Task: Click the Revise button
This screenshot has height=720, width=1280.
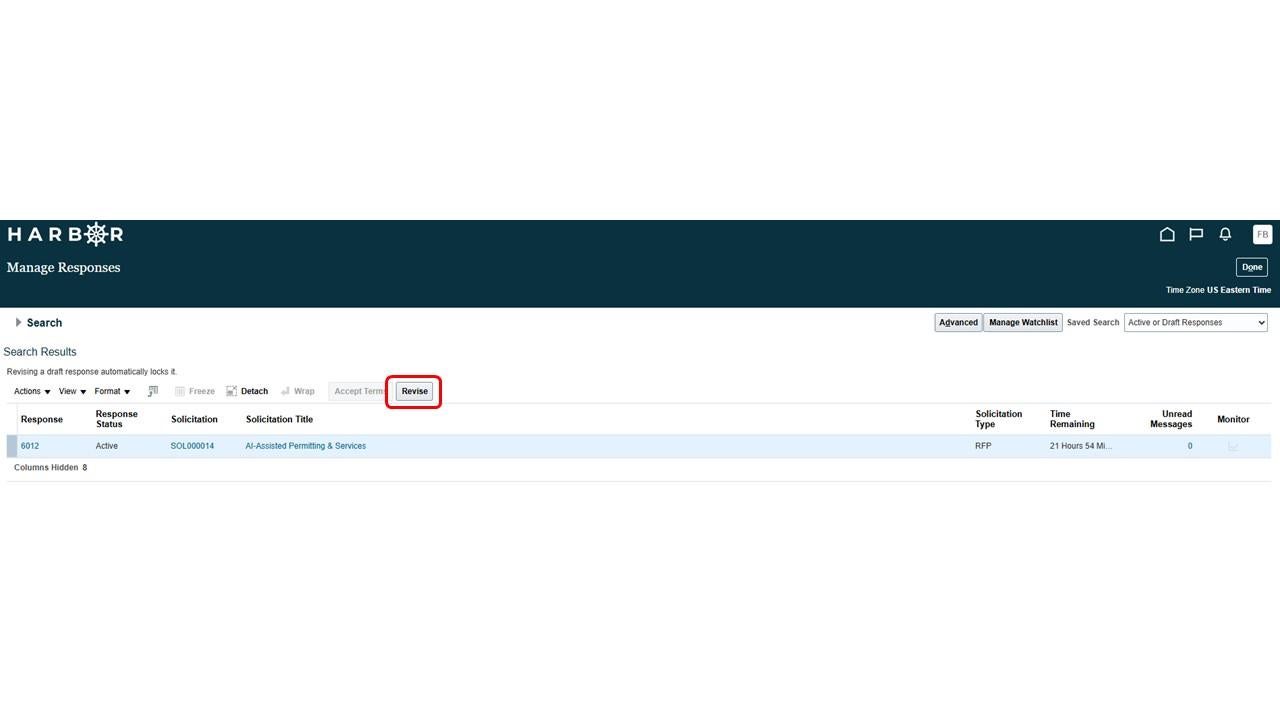Action: click(414, 391)
